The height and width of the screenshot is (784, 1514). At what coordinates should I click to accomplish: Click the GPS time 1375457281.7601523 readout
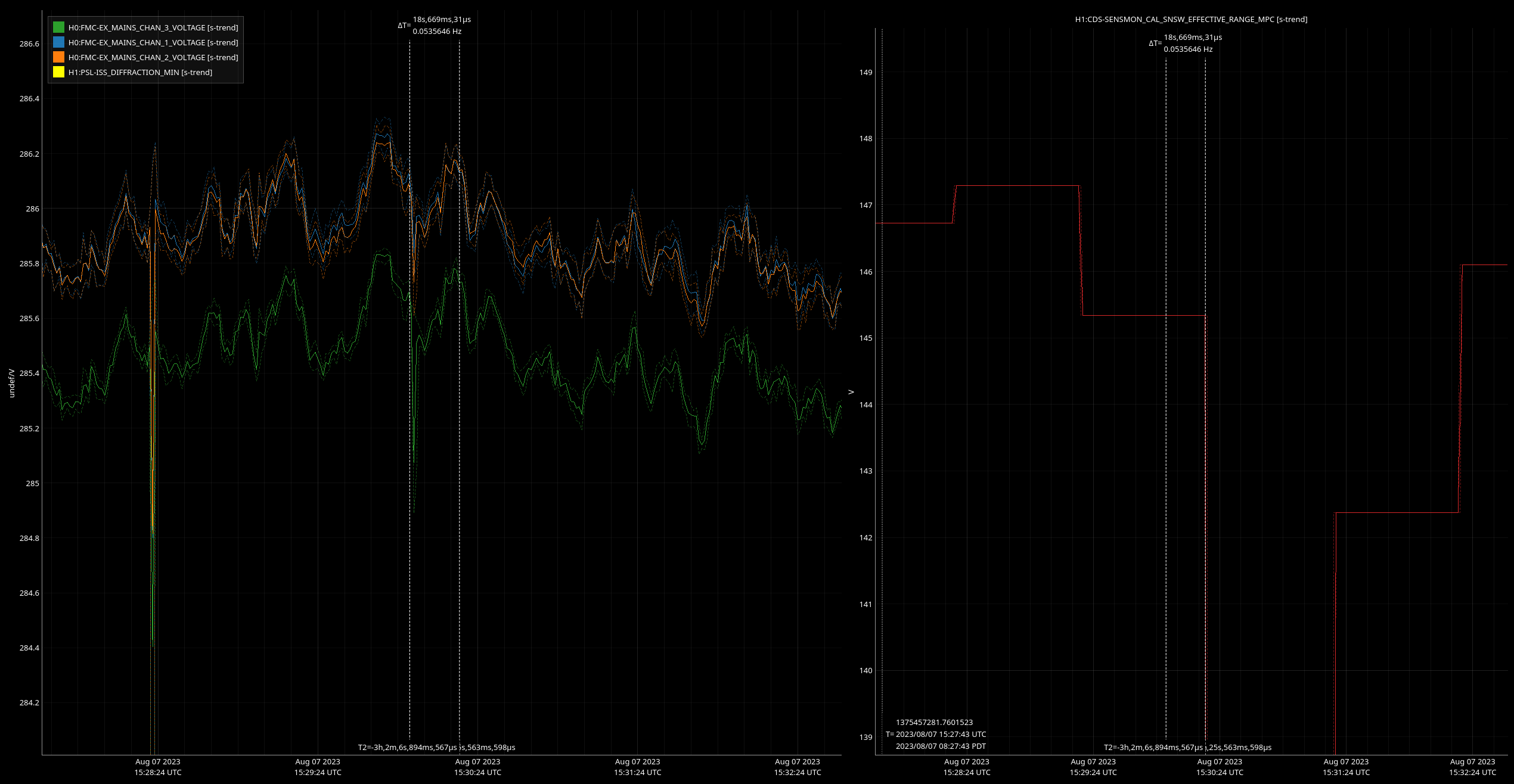pos(934,722)
